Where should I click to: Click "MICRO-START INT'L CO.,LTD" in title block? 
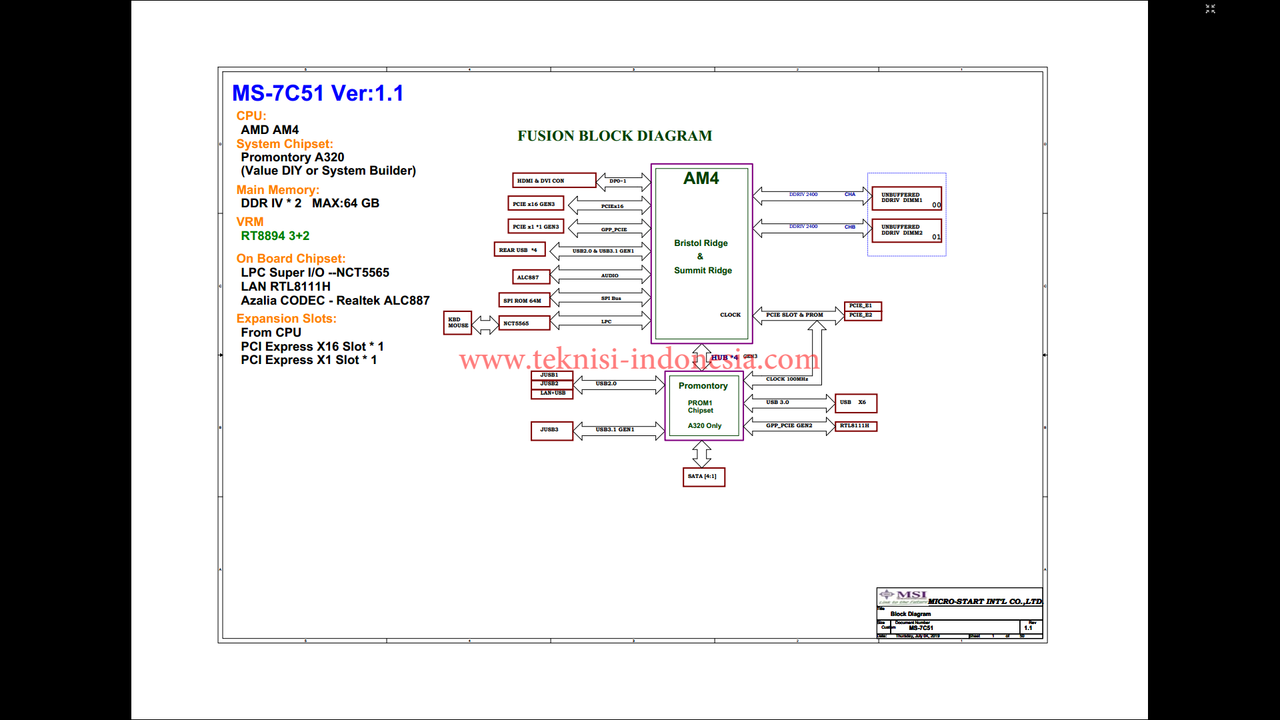click(985, 601)
